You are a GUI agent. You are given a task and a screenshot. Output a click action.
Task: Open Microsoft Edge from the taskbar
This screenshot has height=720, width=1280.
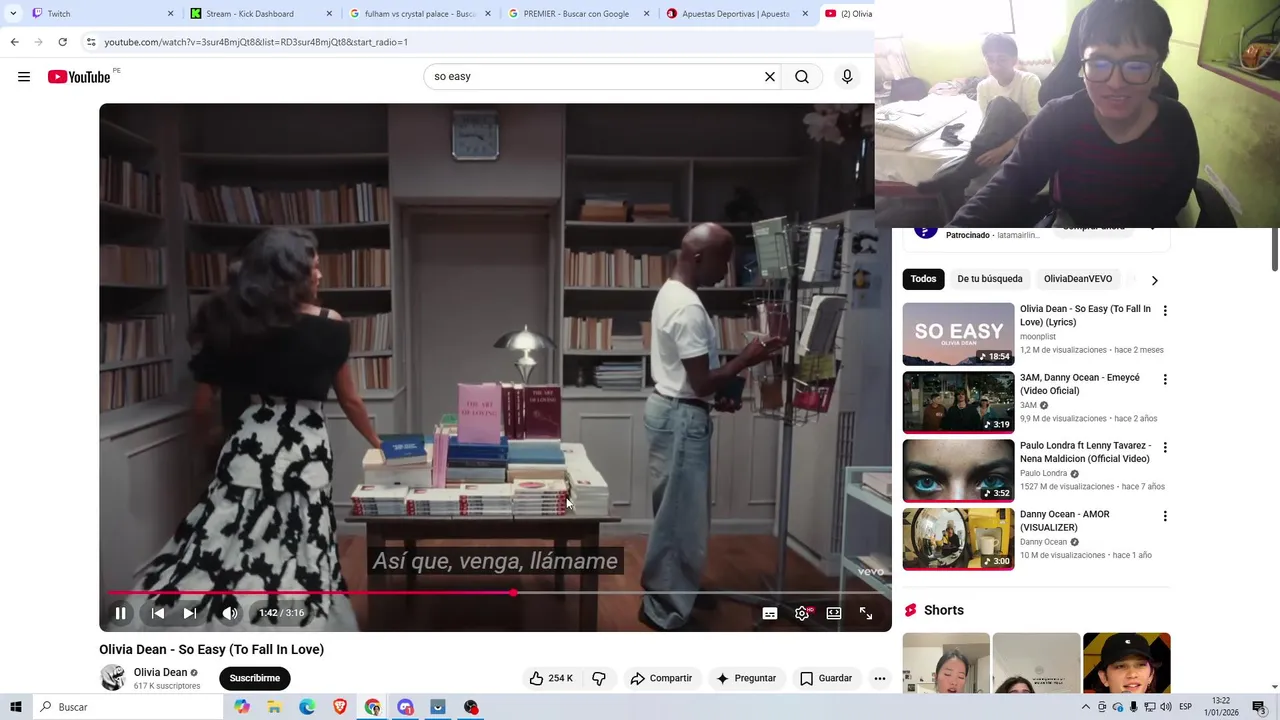[x=307, y=707]
